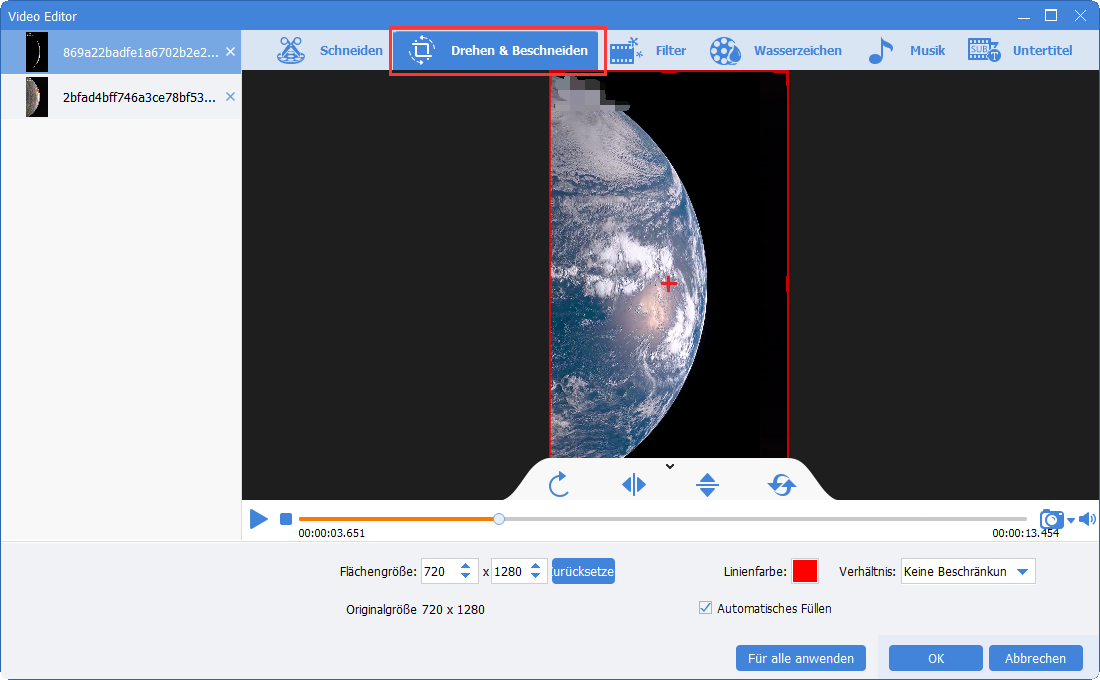Screen dimensions: 1100x680
Task: Mute audio with speaker icon
Action: point(1087,519)
